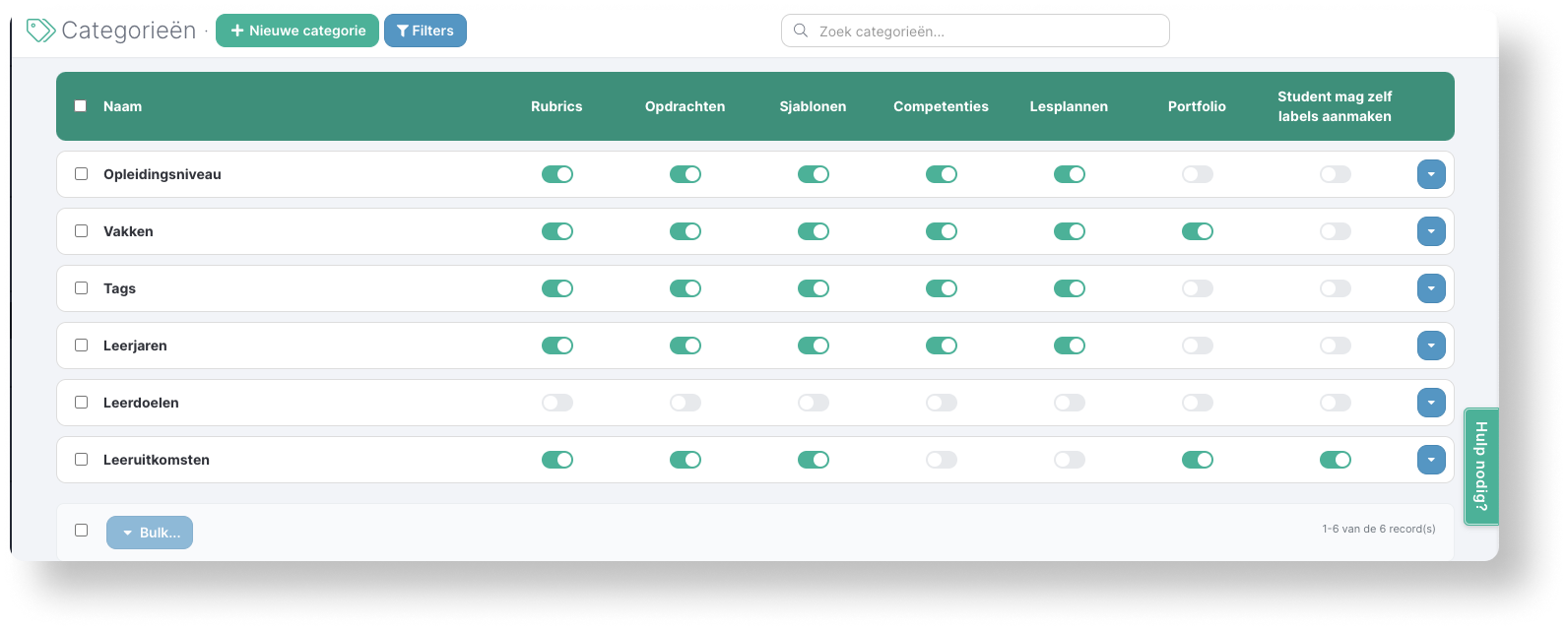Screen dimensions: 1568x630
Task: Disable Competenties for Leerjaren
Action: (942, 346)
